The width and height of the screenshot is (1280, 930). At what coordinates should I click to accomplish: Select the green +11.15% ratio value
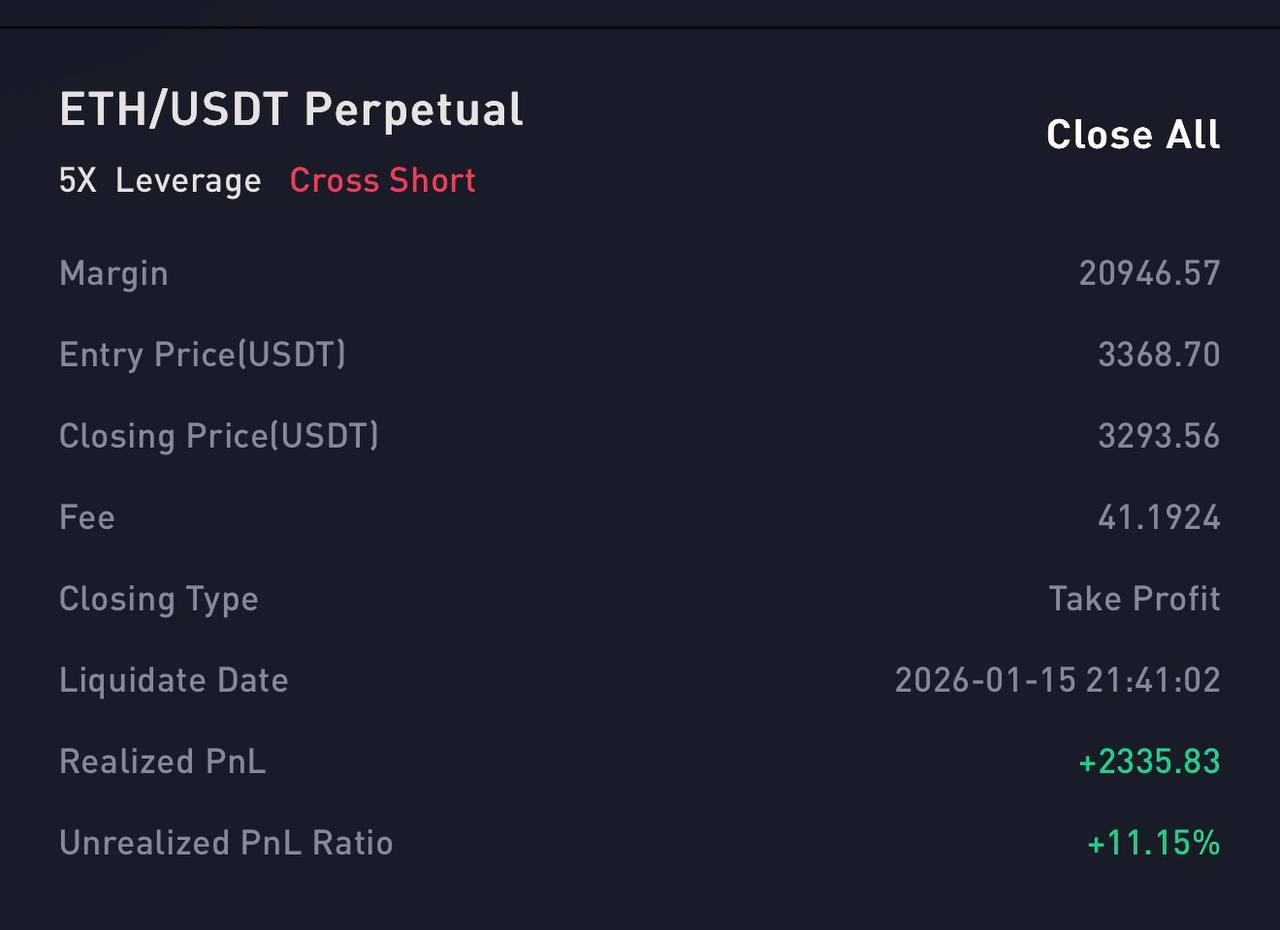pyautogui.click(x=1153, y=843)
